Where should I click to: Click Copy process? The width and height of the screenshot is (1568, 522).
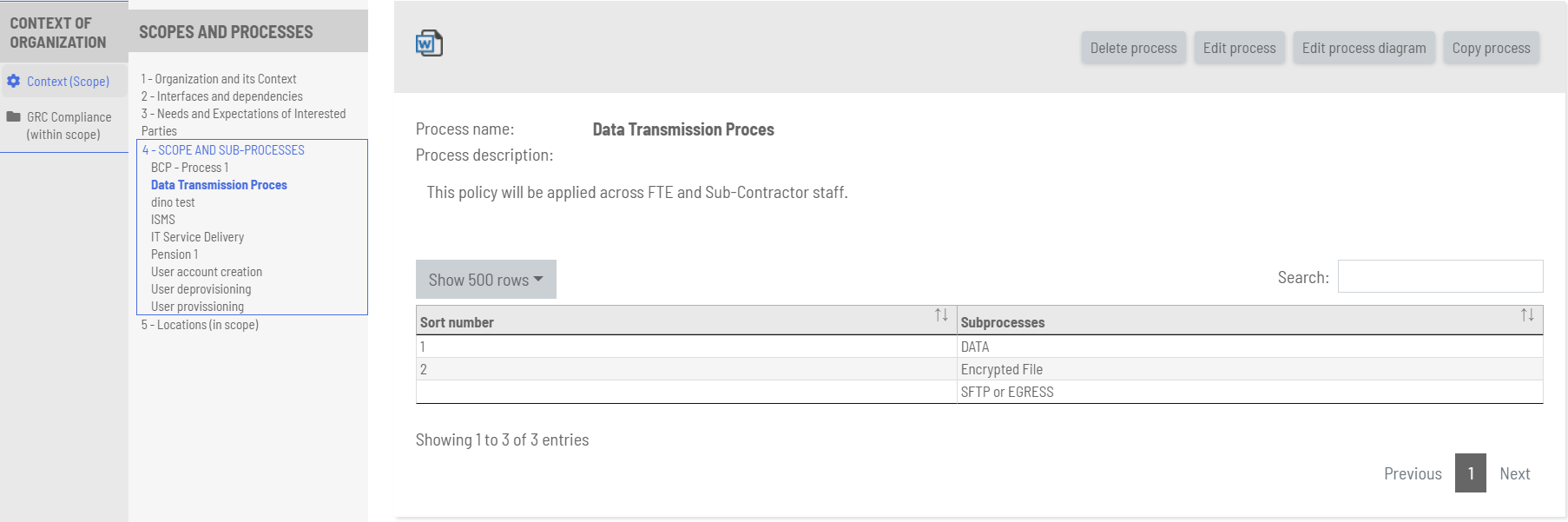tap(1491, 48)
